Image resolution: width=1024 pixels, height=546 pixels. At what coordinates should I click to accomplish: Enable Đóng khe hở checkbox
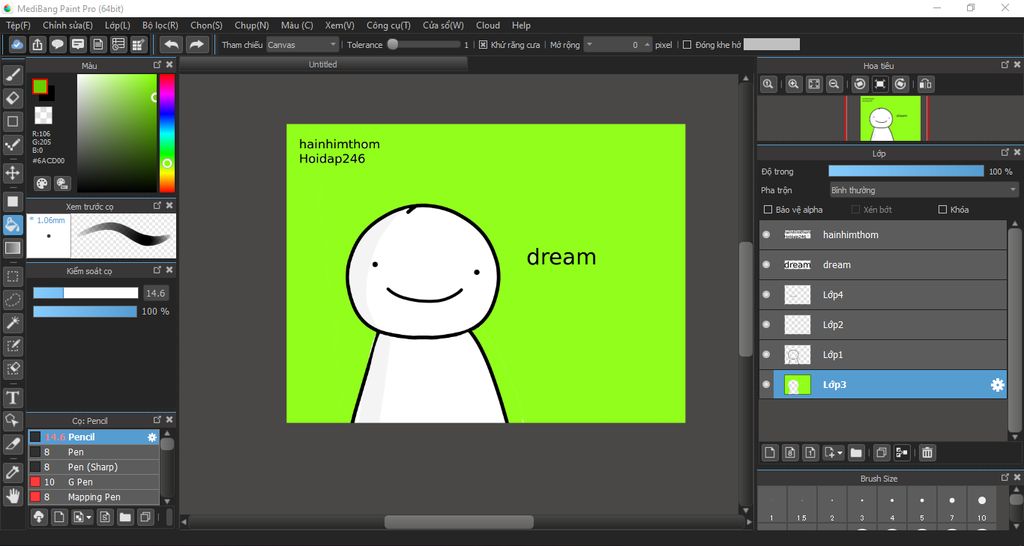687,44
